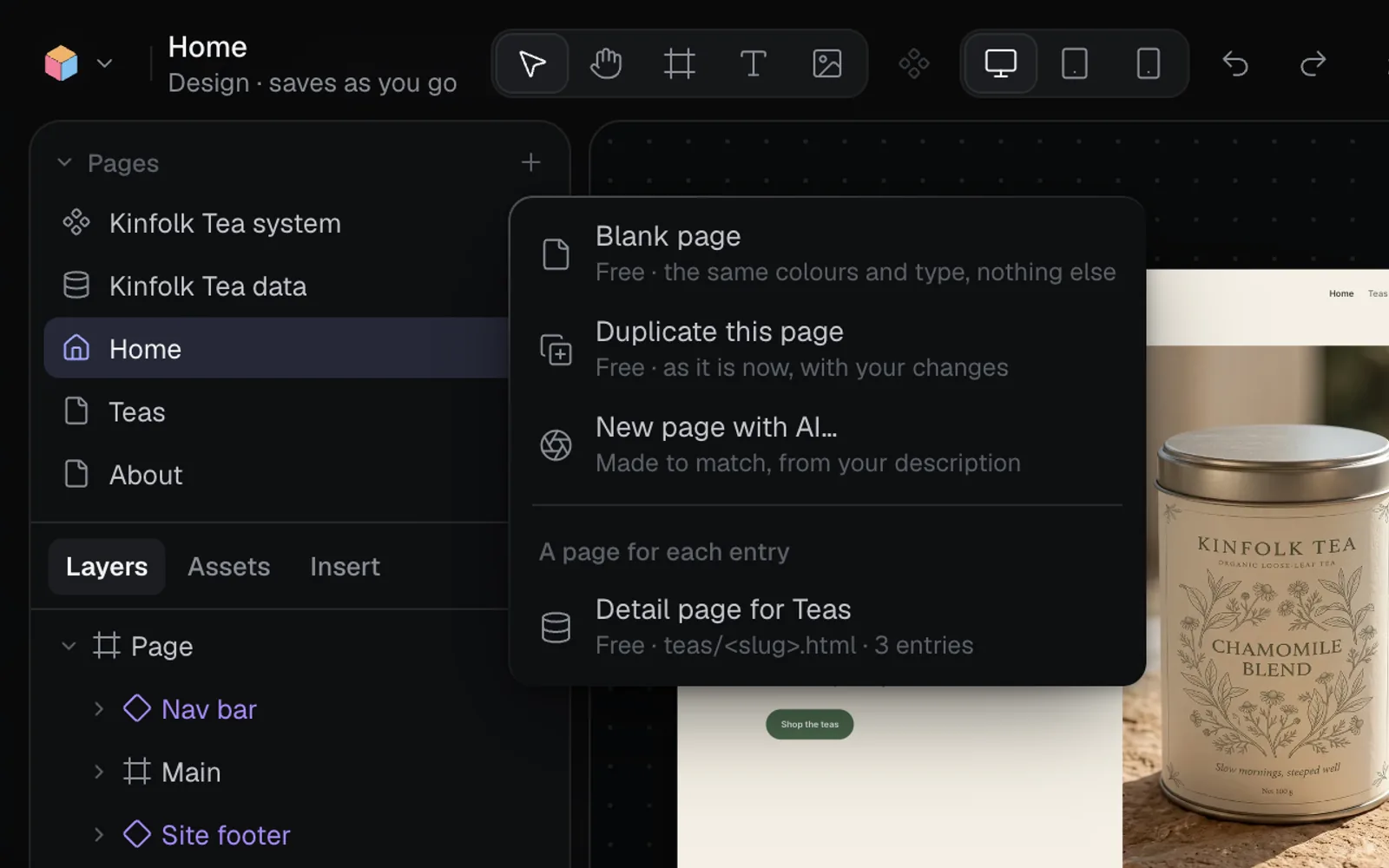Click the component icon beside Kinfolk Tea system
The width and height of the screenshot is (1389, 868).
coord(76,223)
